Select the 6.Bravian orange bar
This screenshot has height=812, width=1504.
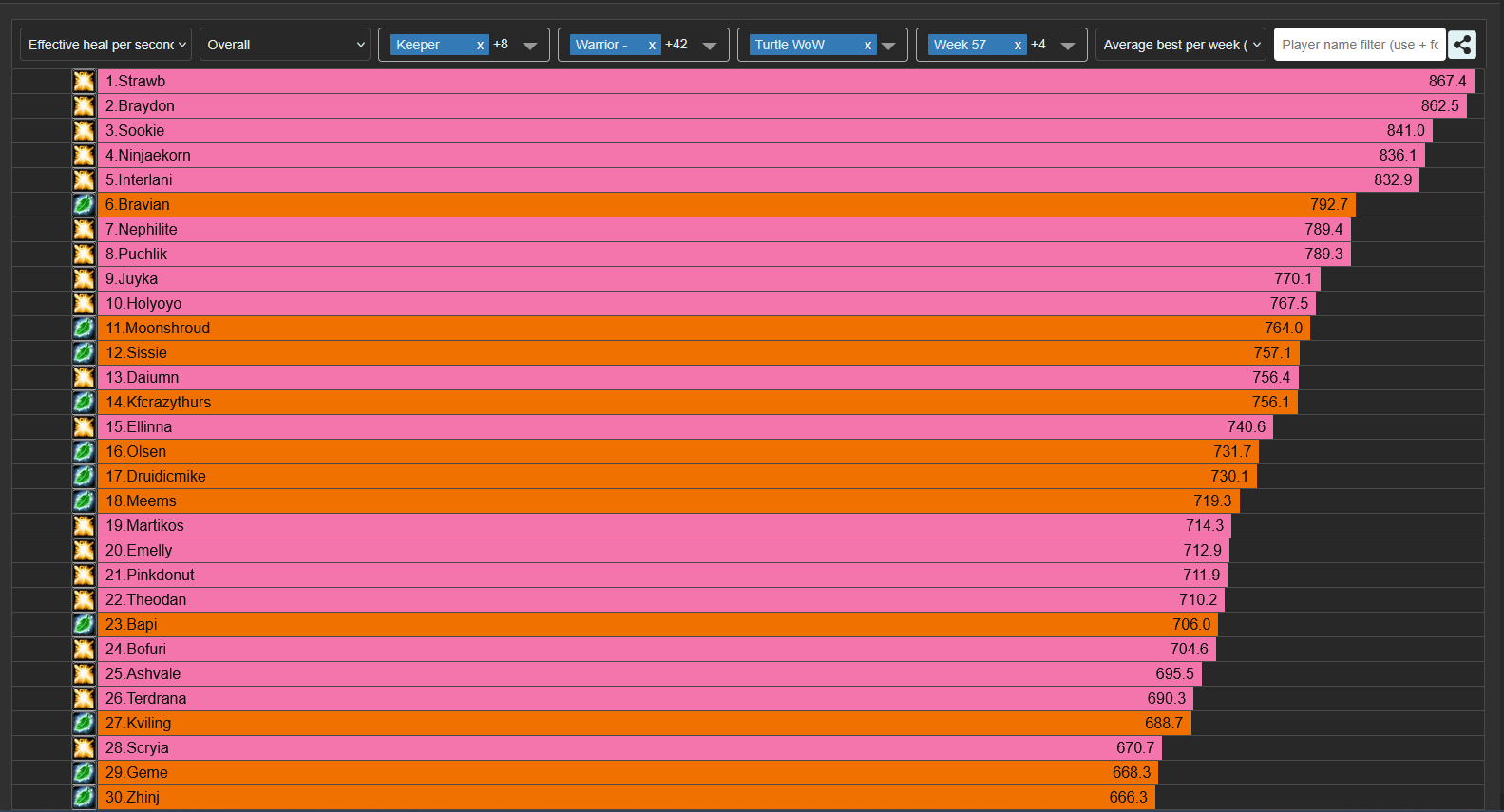727,205
